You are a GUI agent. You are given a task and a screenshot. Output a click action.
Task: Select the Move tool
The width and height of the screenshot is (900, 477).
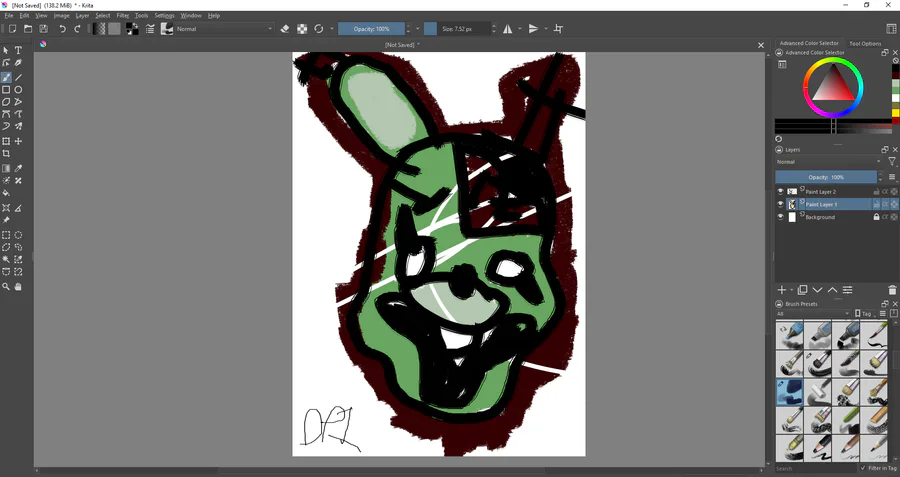click(x=18, y=141)
